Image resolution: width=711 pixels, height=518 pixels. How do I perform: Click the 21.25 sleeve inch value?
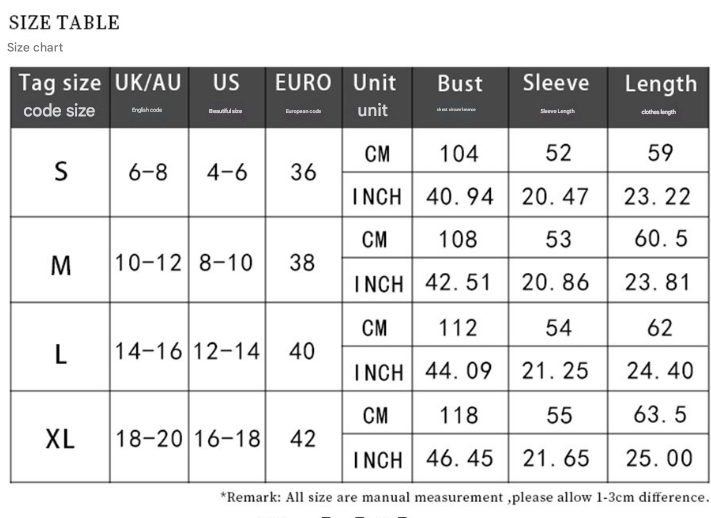coord(557,371)
